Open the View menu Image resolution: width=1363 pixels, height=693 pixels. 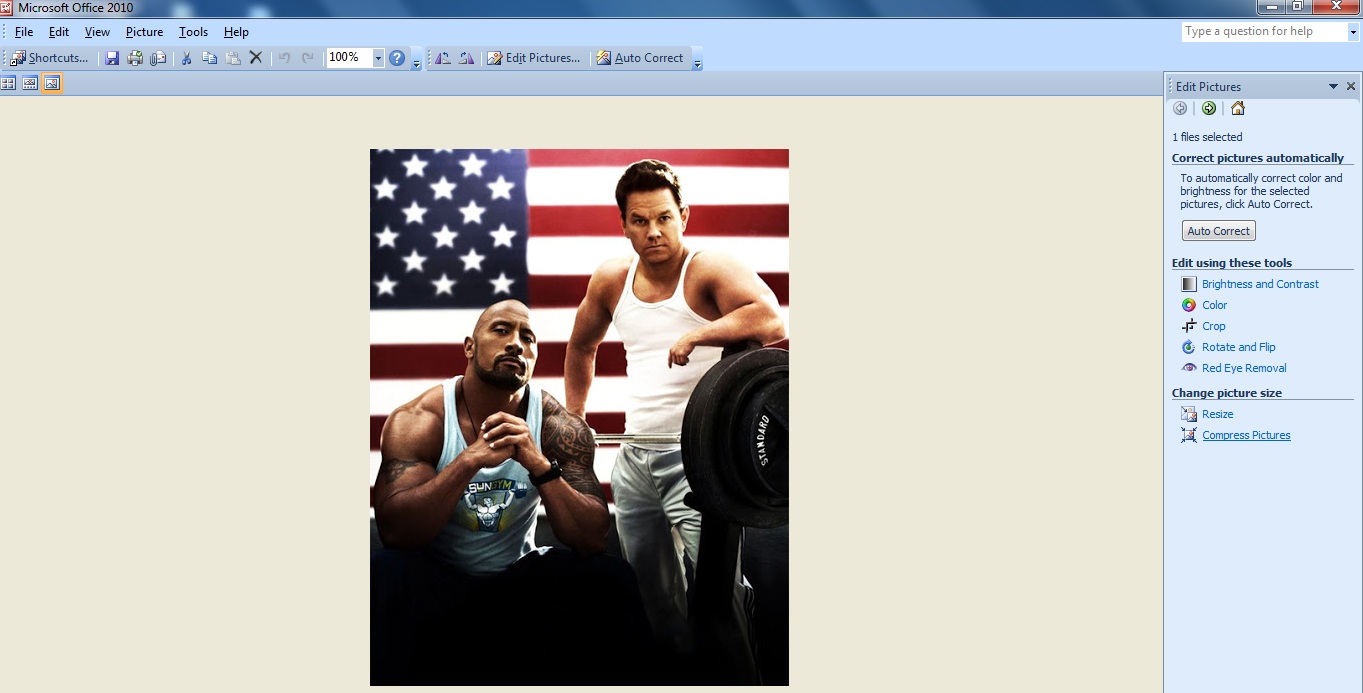(x=98, y=32)
